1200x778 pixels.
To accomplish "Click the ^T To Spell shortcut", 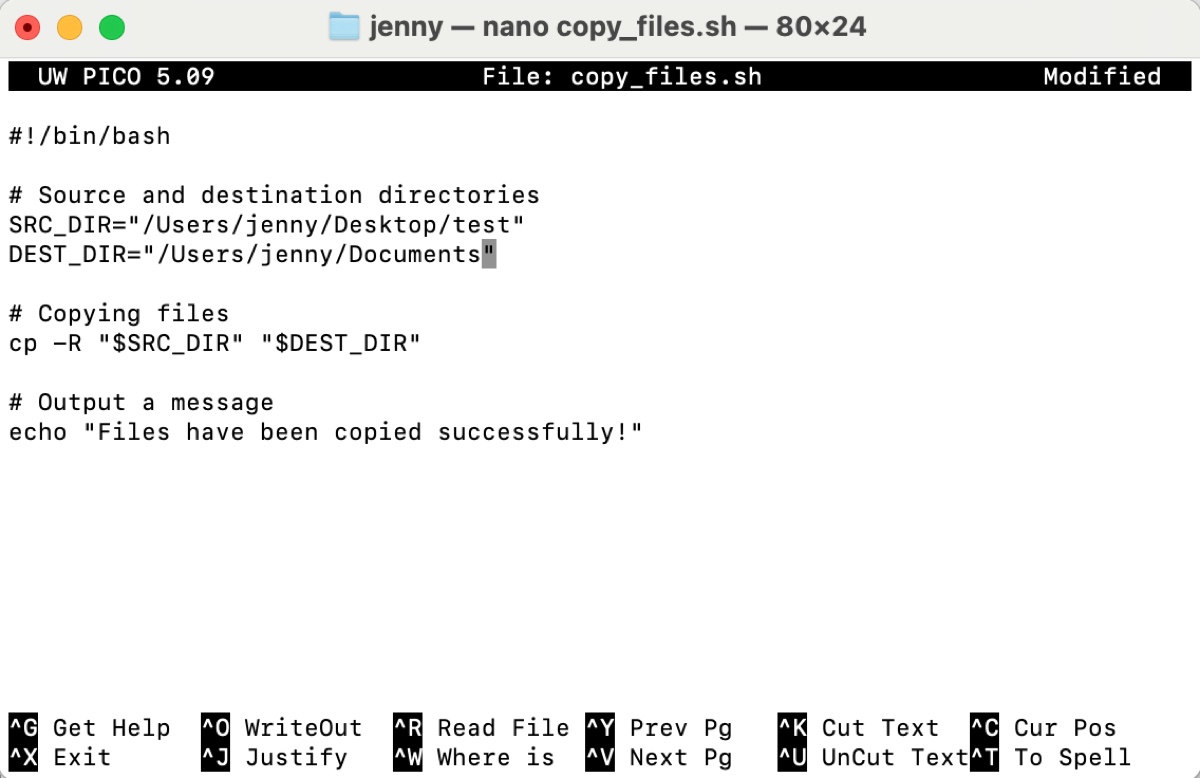I will [1050, 758].
